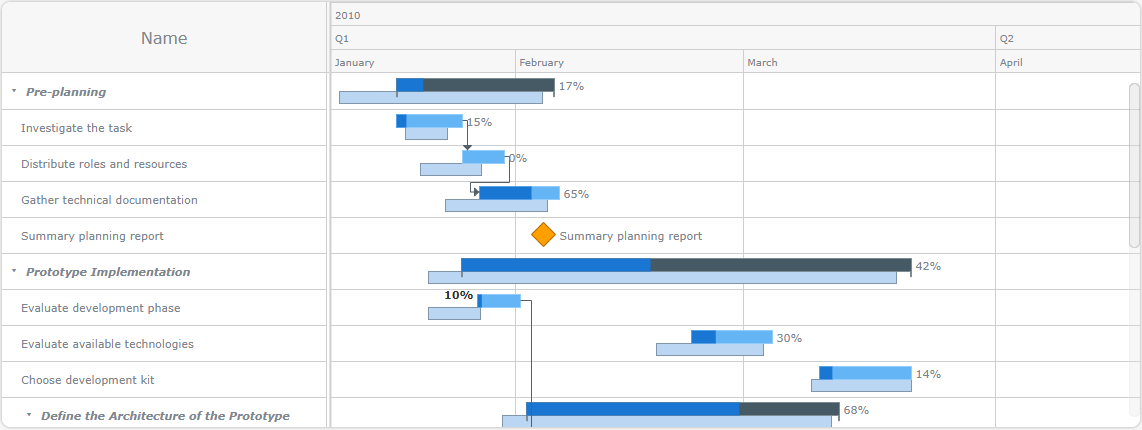Click the 2010 year header
Viewport: 1142px width, 430px height.
(x=348, y=15)
